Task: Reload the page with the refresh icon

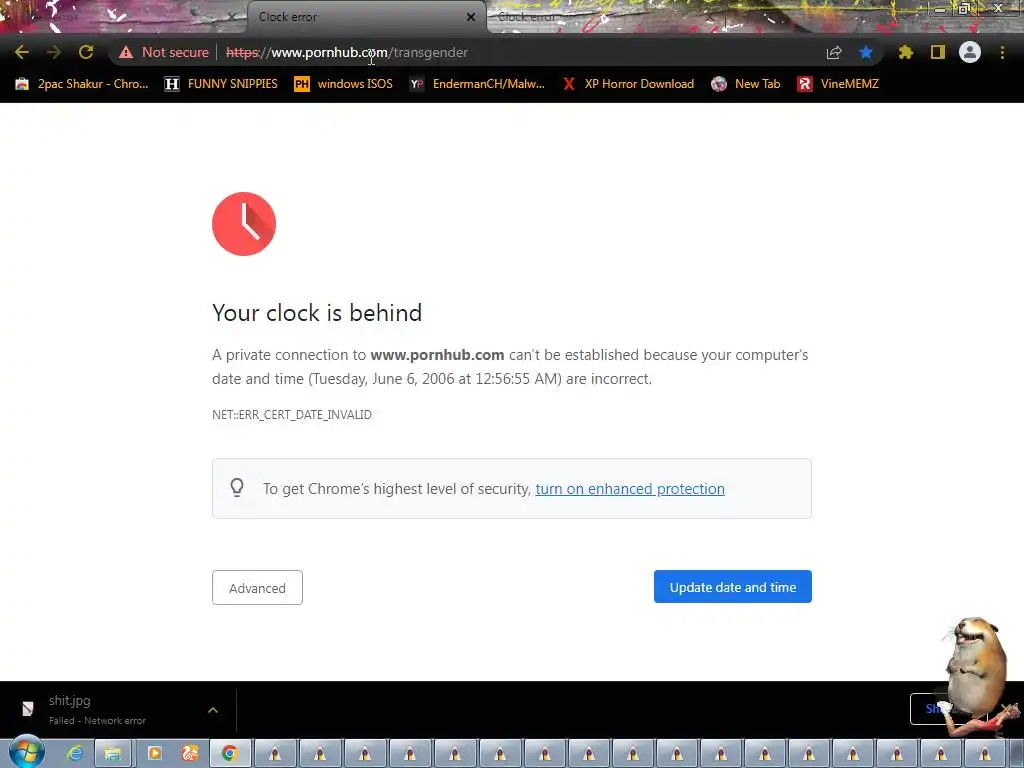Action: [x=86, y=52]
